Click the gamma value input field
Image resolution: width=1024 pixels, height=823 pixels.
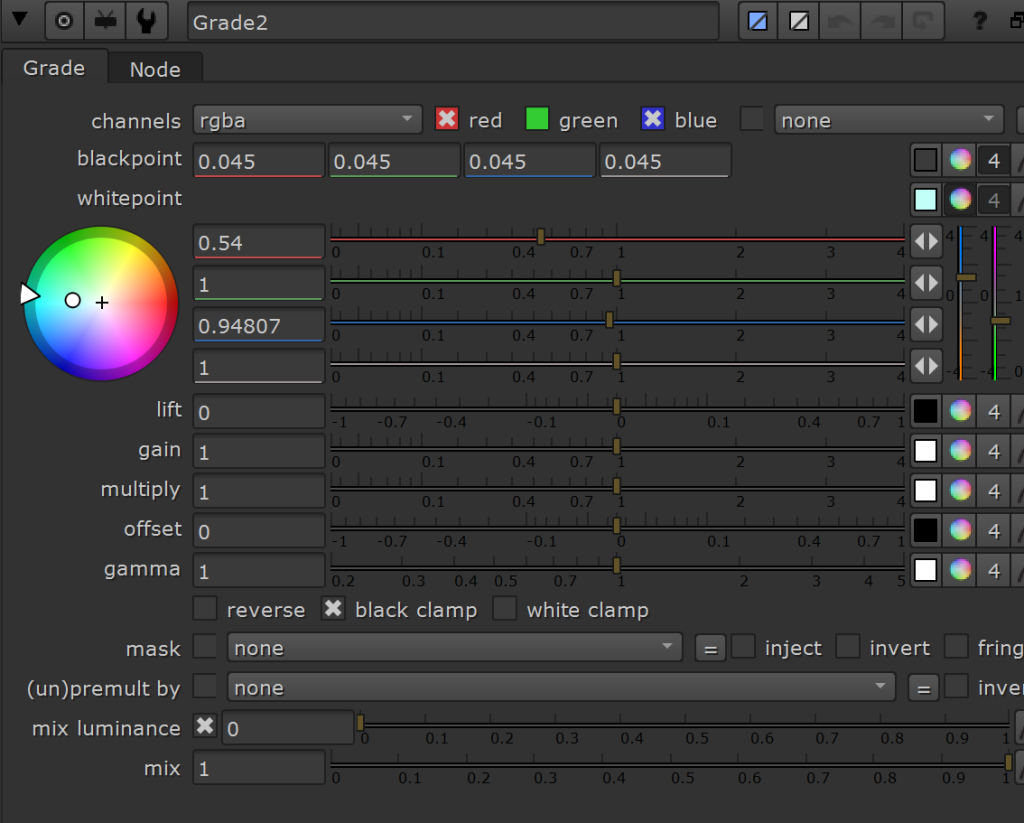259,571
